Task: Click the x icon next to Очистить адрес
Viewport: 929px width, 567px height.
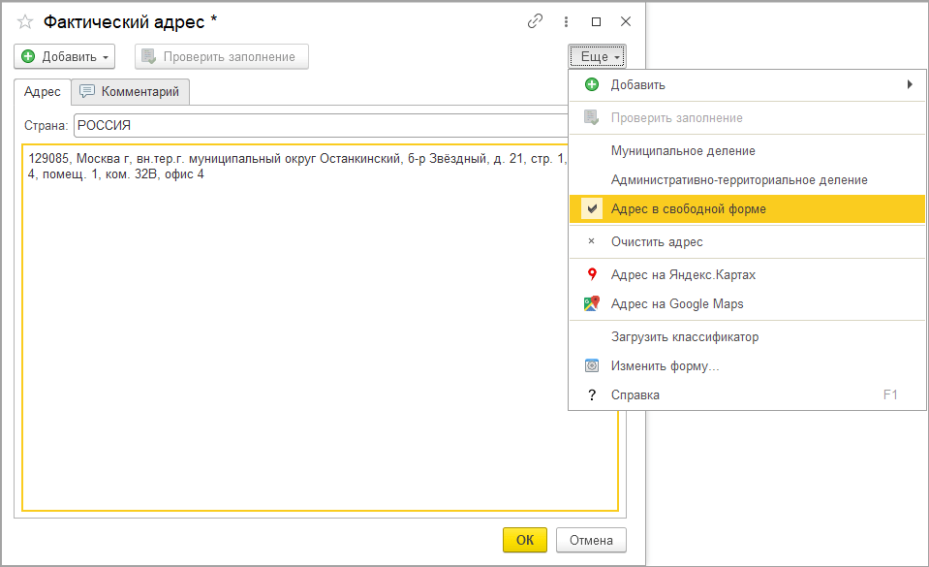Action: coord(591,241)
